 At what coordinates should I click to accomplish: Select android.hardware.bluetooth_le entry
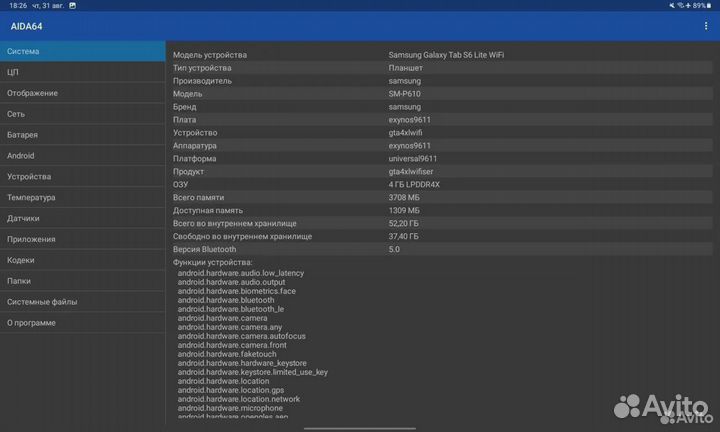[231, 309]
